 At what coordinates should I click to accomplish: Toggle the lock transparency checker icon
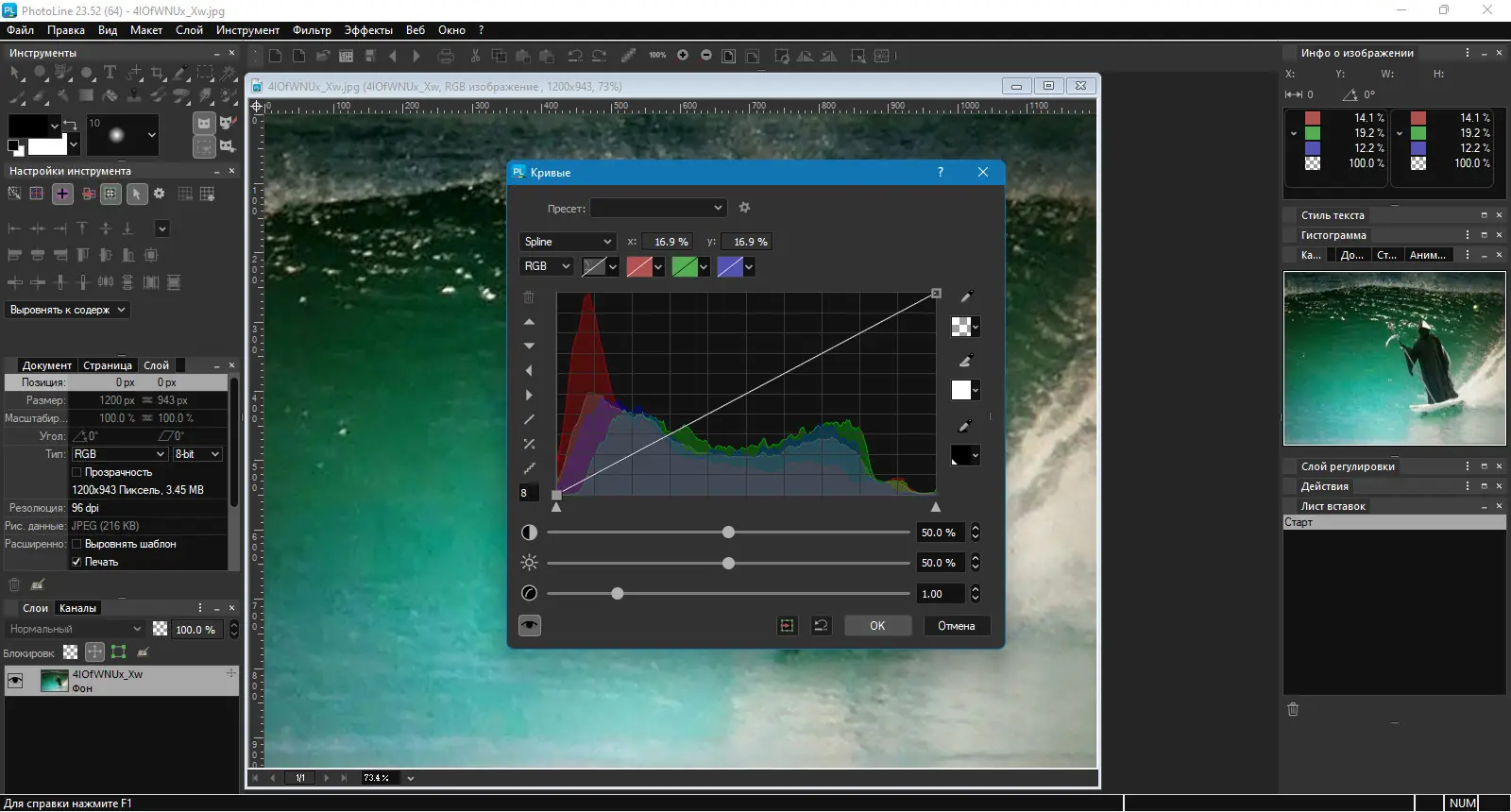pos(71,651)
